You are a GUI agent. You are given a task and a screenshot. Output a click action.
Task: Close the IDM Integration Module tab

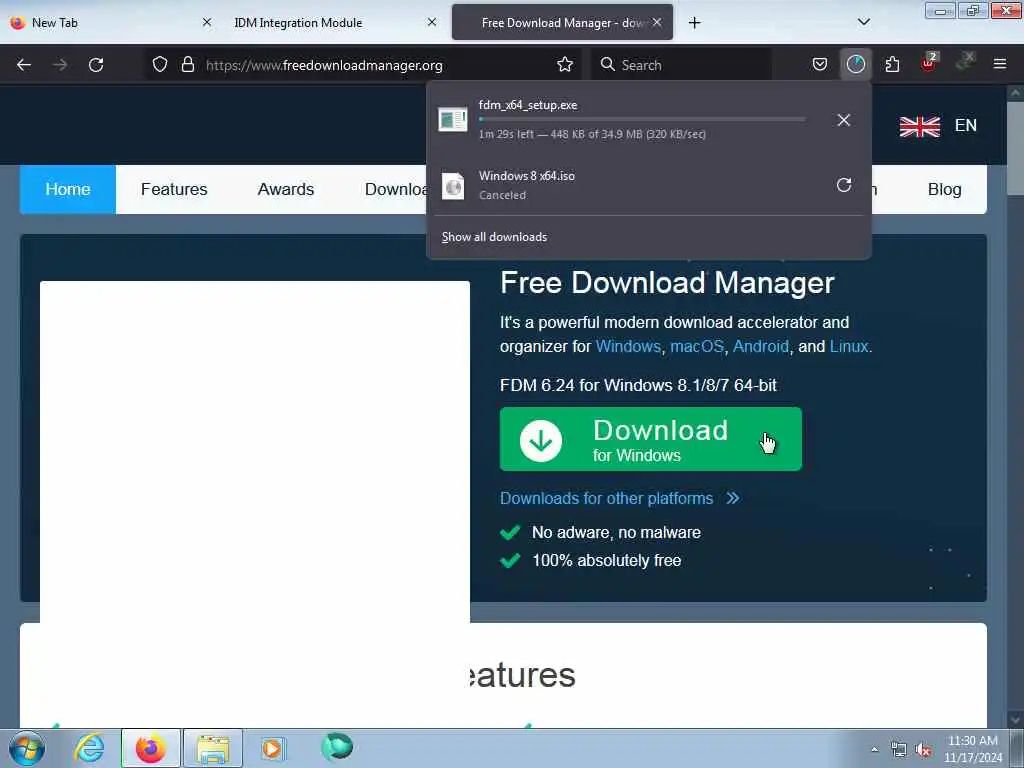[x=432, y=22]
